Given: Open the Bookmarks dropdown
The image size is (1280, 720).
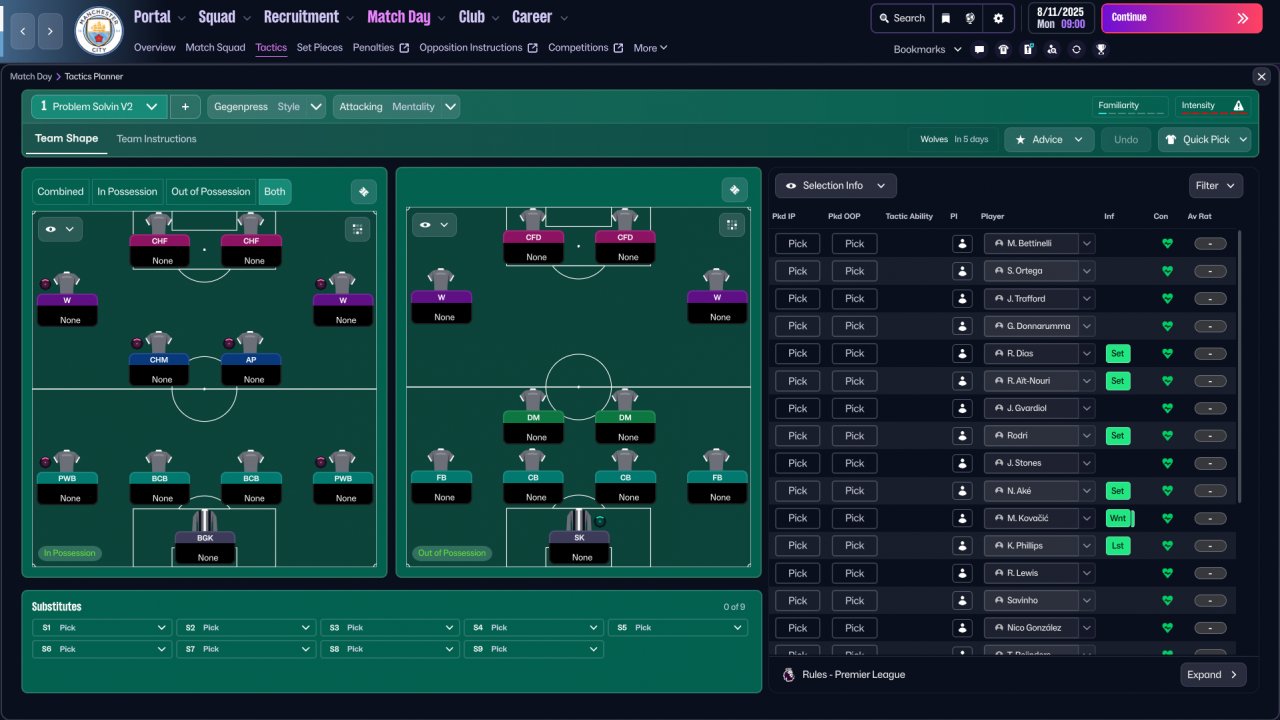Looking at the screenshot, I should (x=928, y=49).
